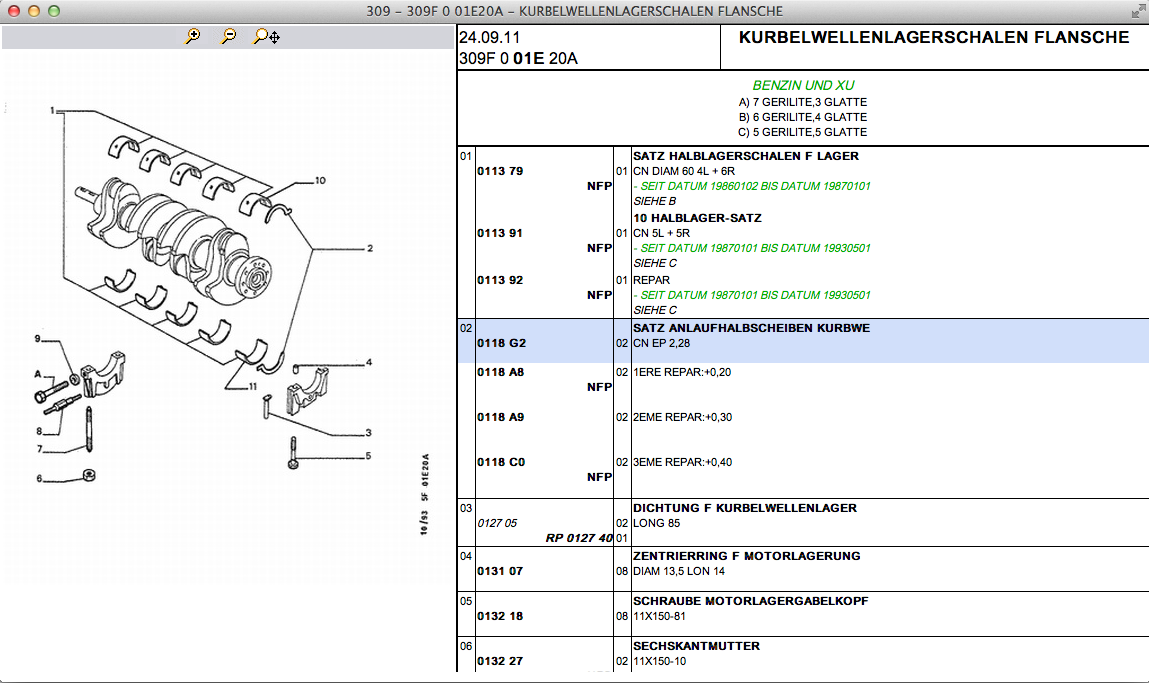Click the 10 Halblager-Satz heading
Image resolution: width=1149 pixels, height=683 pixels.
pyautogui.click(x=697, y=218)
